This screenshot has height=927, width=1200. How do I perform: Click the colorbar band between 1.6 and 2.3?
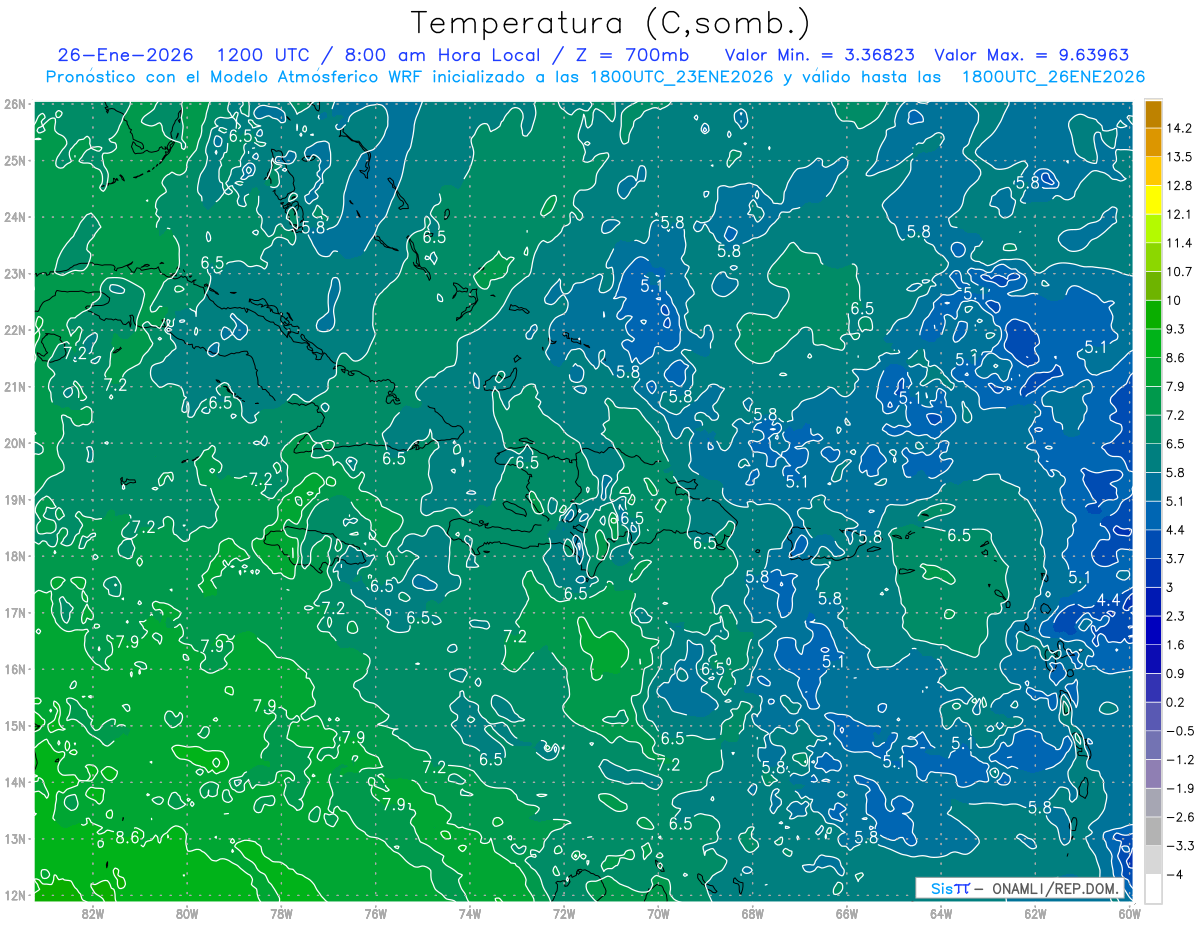click(x=1153, y=630)
